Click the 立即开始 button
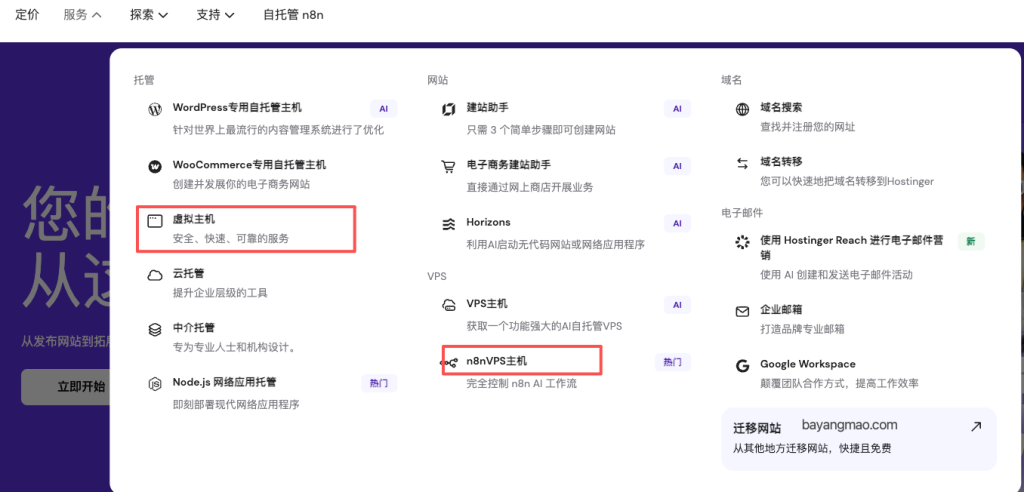 coord(66,387)
